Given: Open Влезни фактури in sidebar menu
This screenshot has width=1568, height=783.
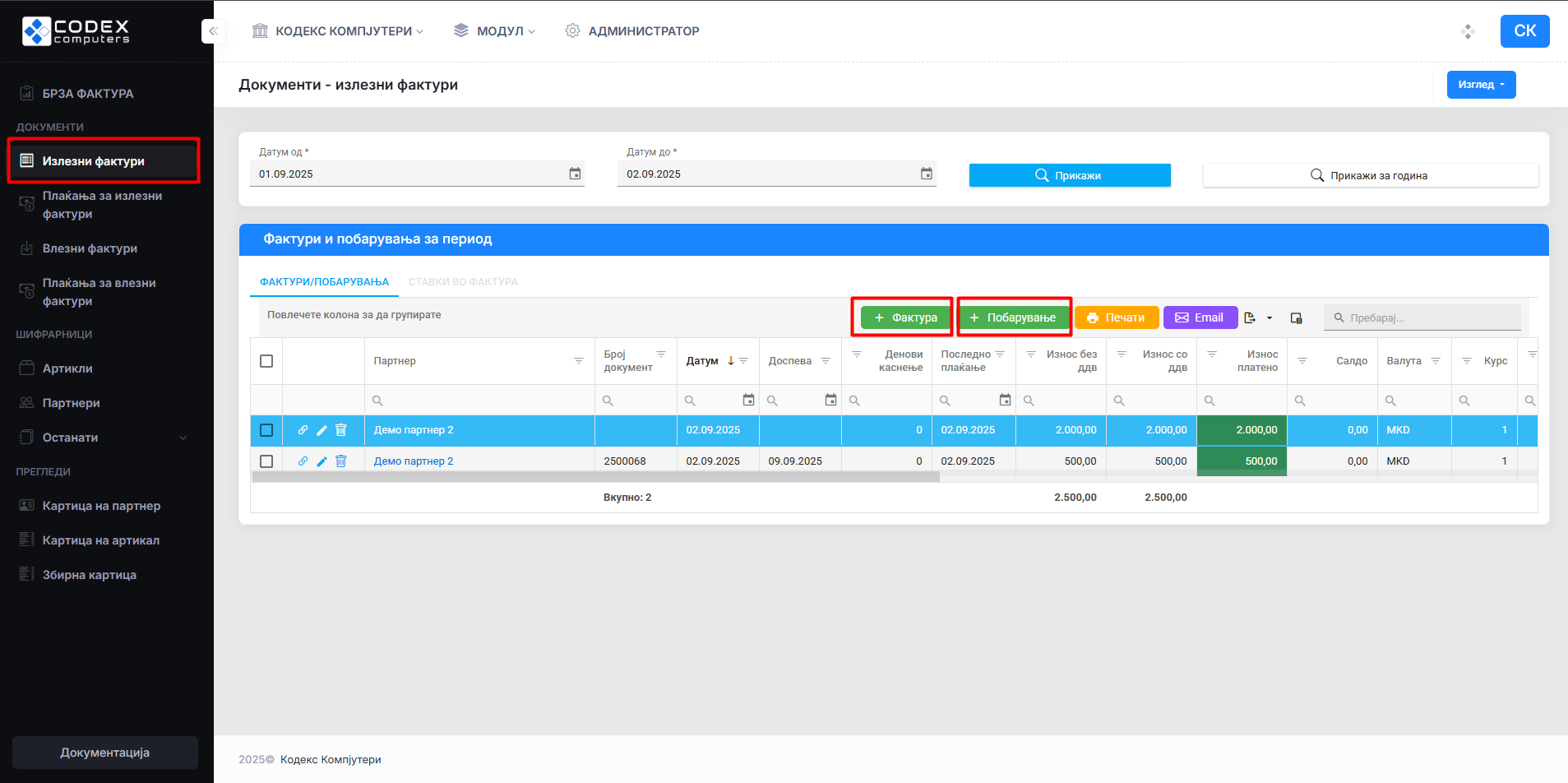Looking at the screenshot, I should point(90,248).
